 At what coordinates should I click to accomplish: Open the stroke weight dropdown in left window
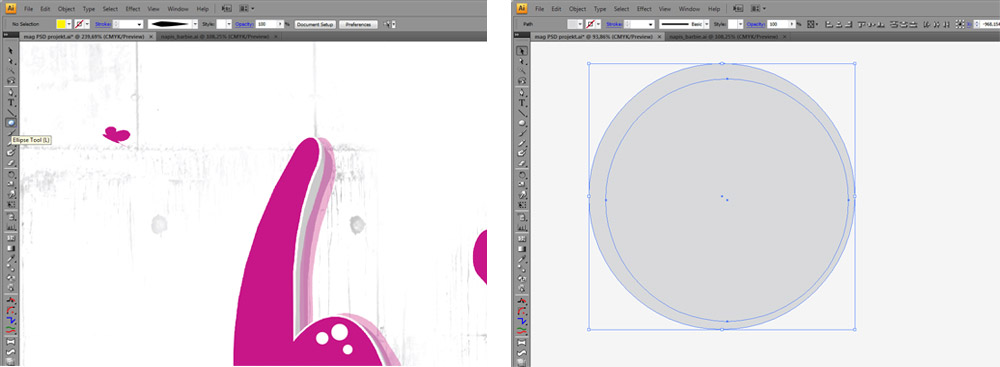point(139,24)
